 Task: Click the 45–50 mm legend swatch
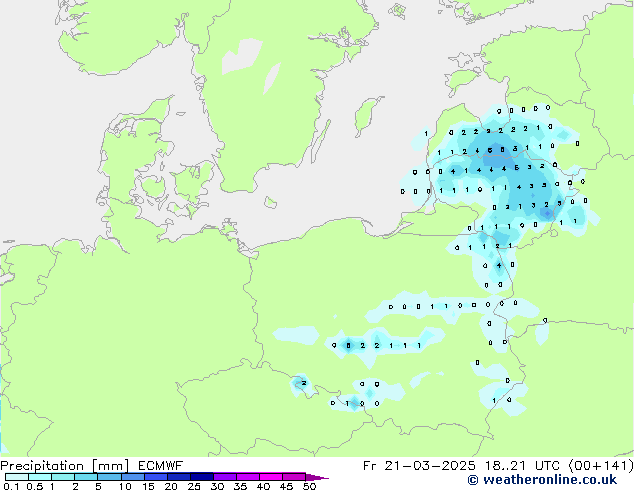(294, 477)
